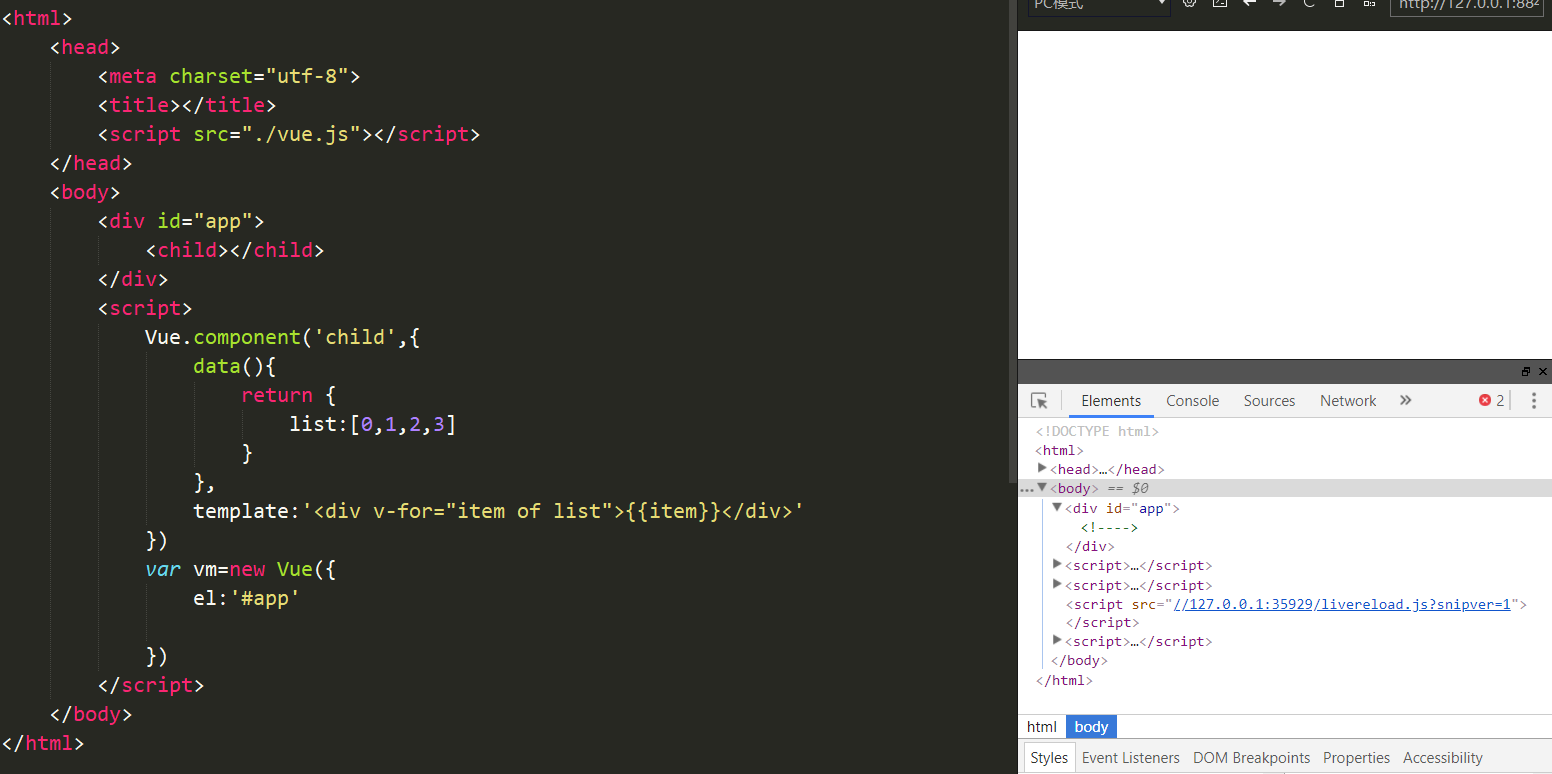The height and width of the screenshot is (774, 1552).
Task: Open the Accessibility pane tab
Action: point(1442,758)
